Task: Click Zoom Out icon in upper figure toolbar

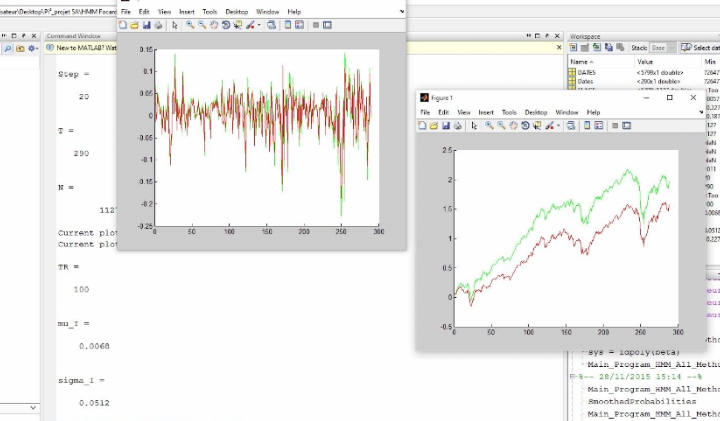Action: point(202,24)
